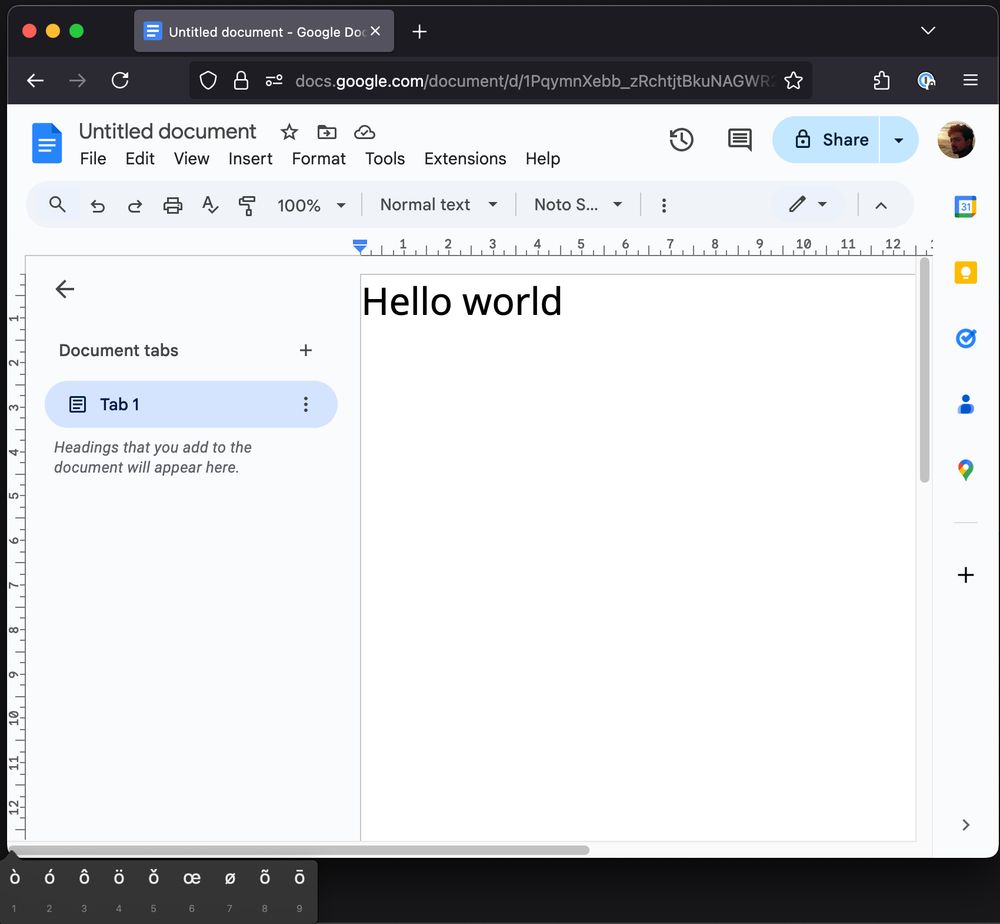Open the editing mode dropdown
The width and height of the screenshot is (1000, 924).
click(807, 205)
